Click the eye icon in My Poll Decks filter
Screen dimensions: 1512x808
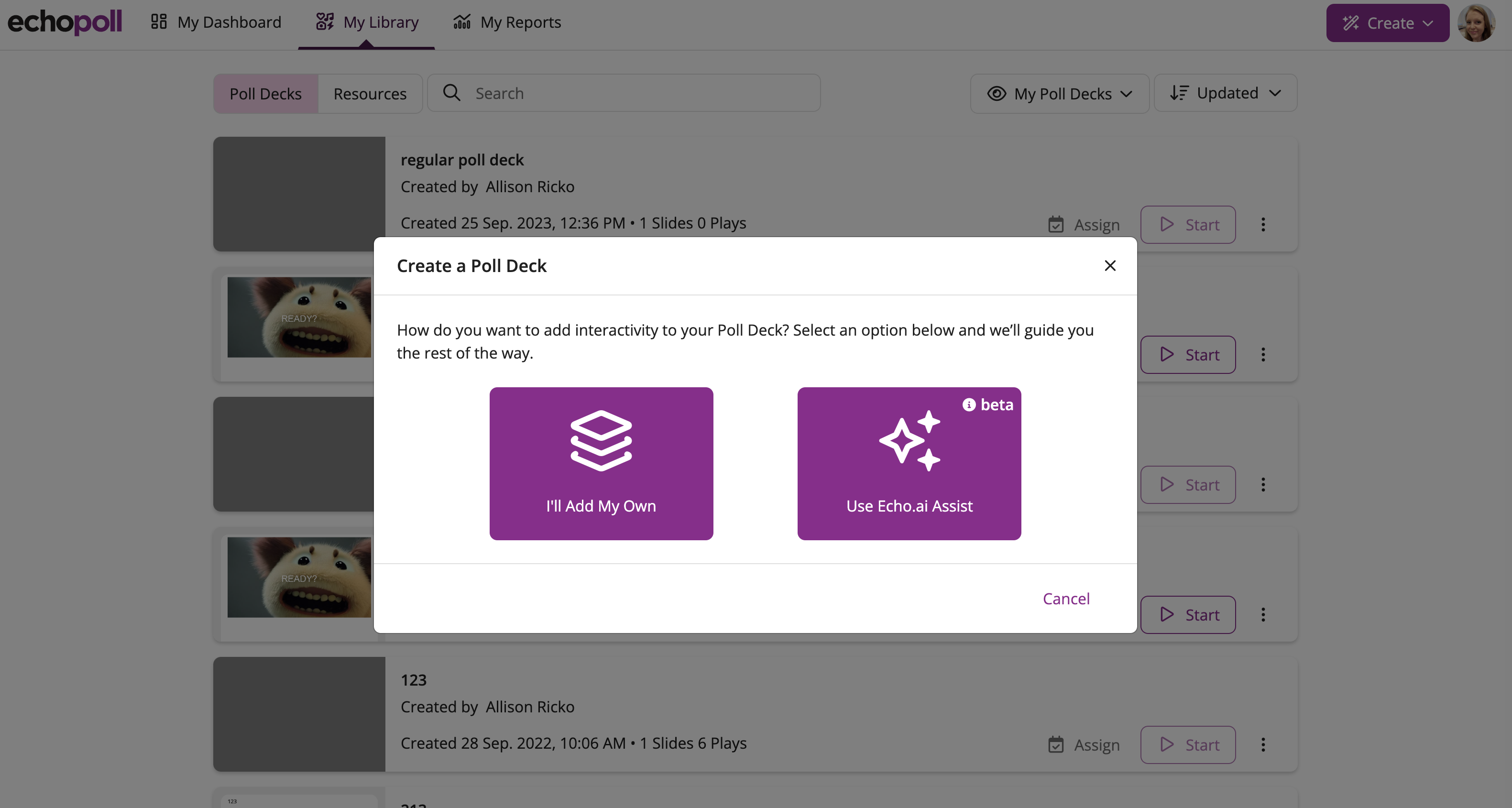point(997,93)
